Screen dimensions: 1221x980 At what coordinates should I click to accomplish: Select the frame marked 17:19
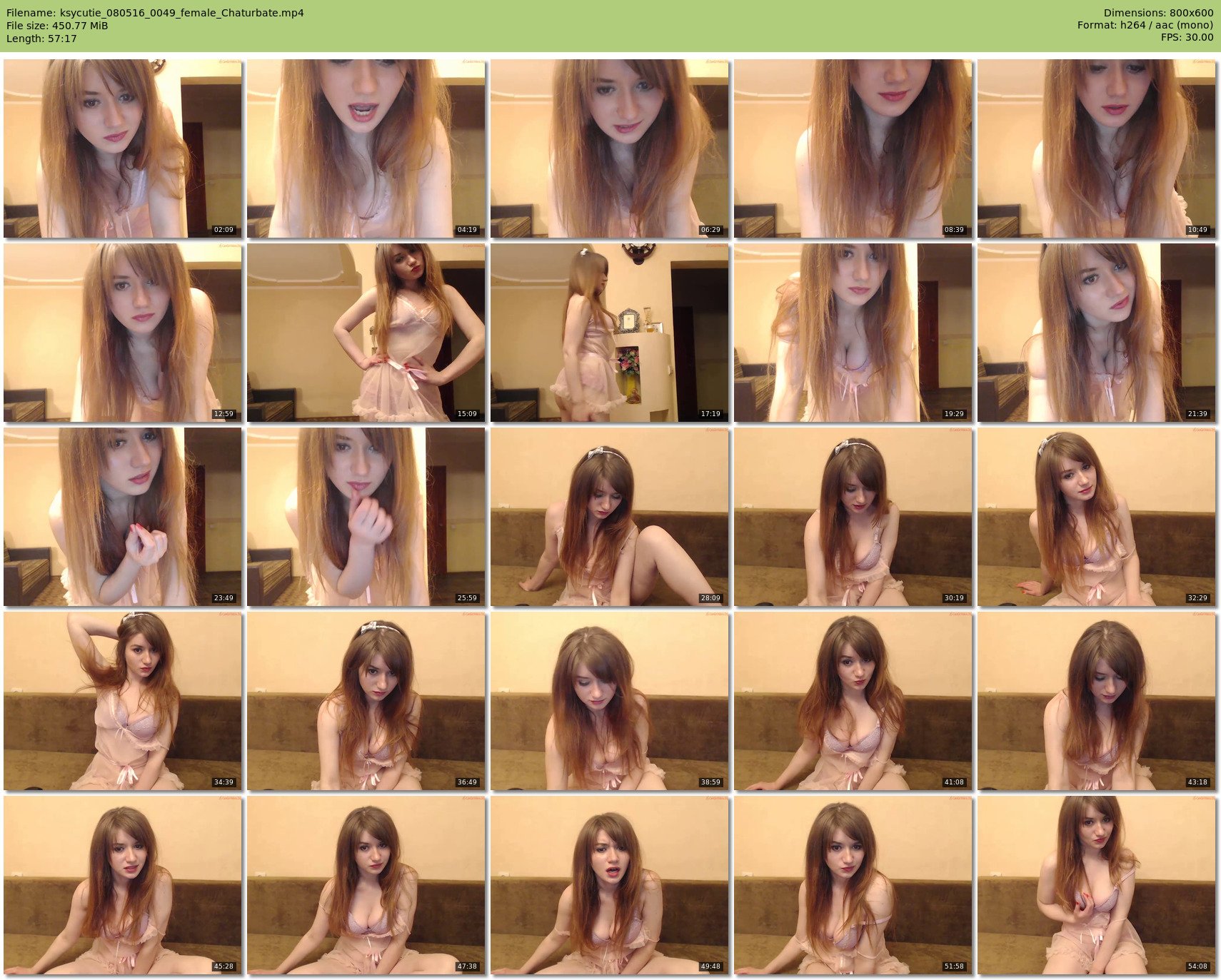tap(609, 333)
